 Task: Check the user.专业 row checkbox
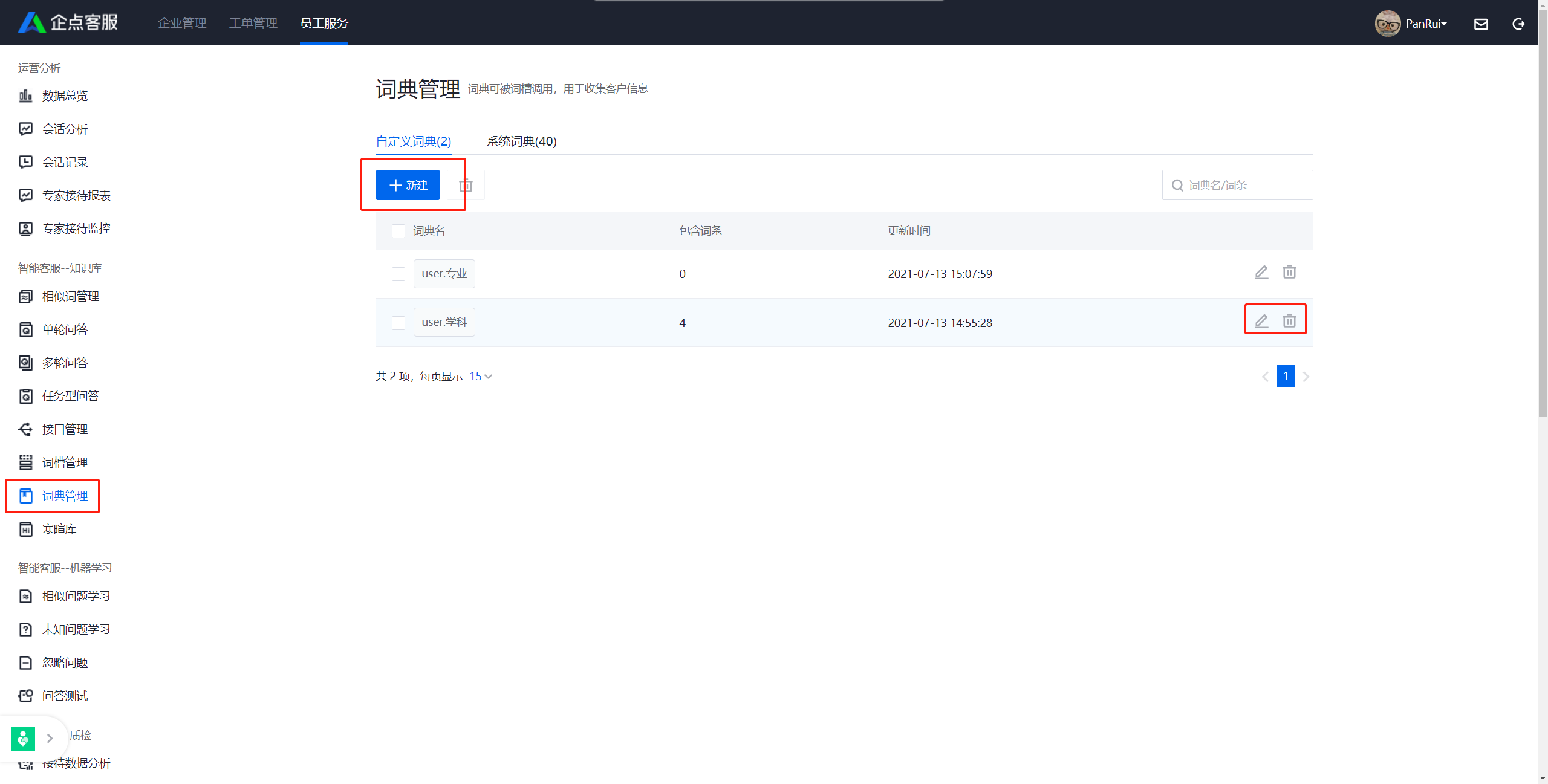398,274
